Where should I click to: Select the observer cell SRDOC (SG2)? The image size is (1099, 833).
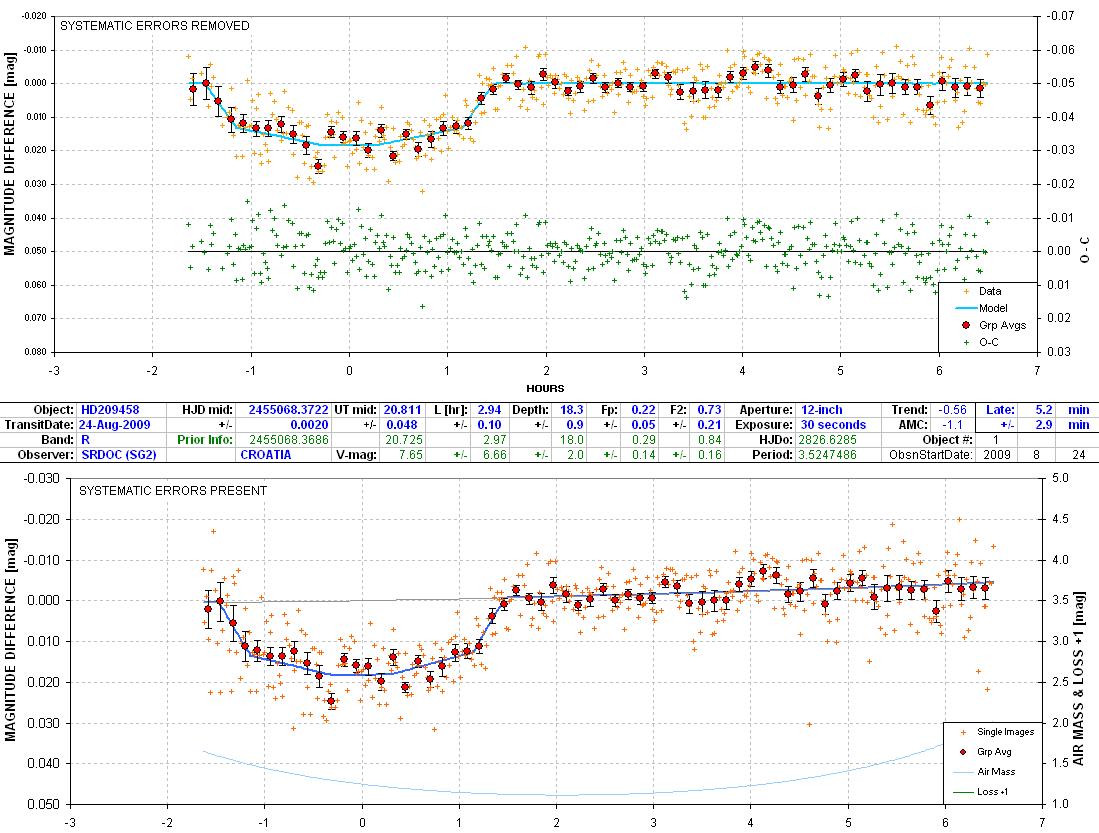[118, 454]
